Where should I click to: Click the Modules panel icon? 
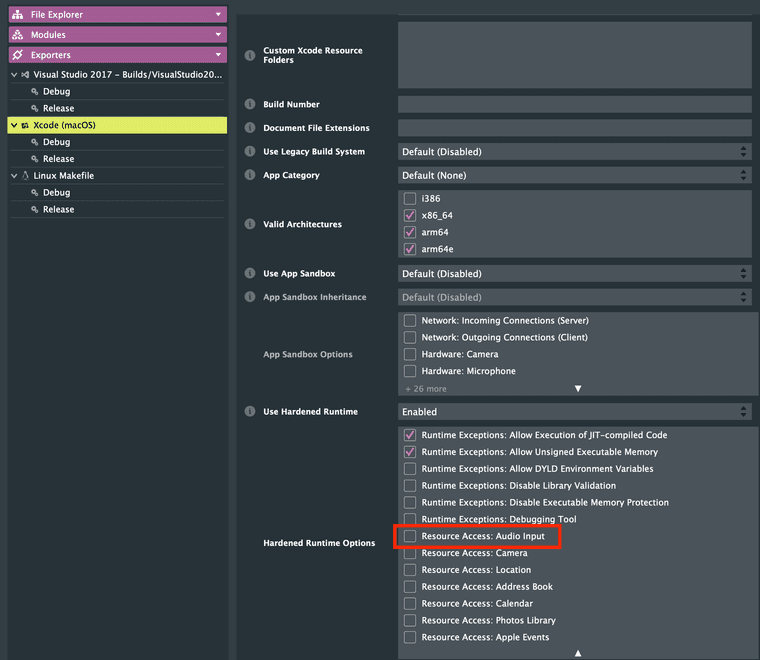pyautogui.click(x=17, y=35)
